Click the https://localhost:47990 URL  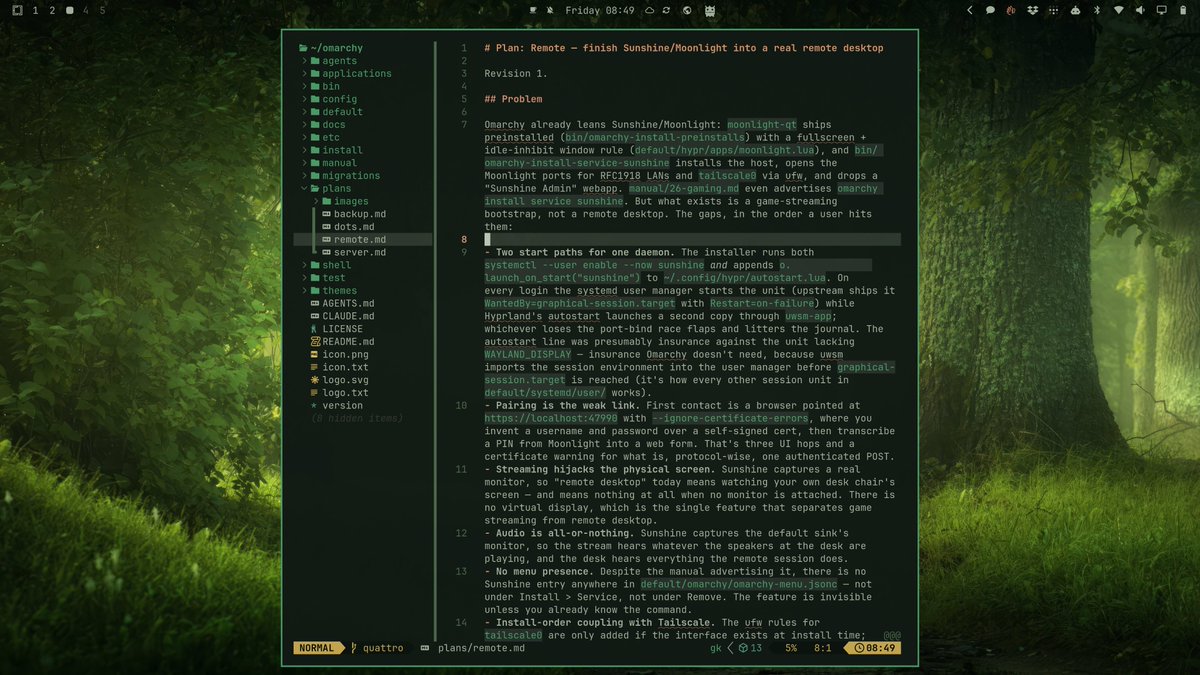point(553,418)
